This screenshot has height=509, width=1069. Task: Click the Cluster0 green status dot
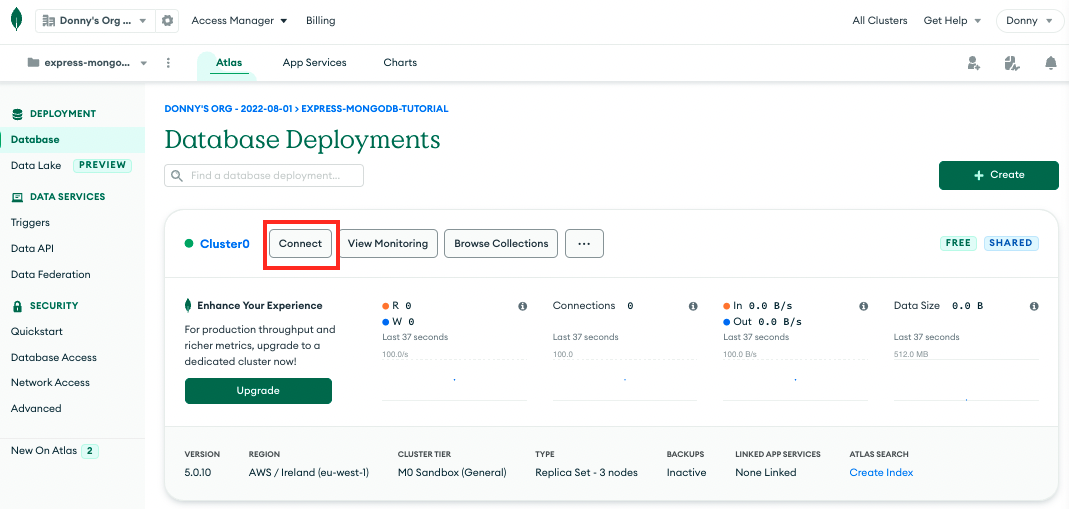click(x=189, y=243)
